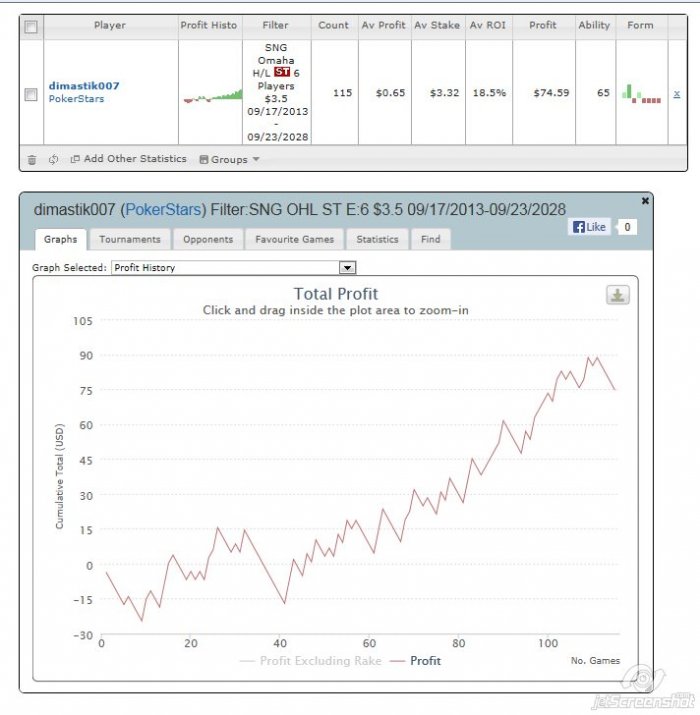Click the ST red badge in filter cell

282,72
